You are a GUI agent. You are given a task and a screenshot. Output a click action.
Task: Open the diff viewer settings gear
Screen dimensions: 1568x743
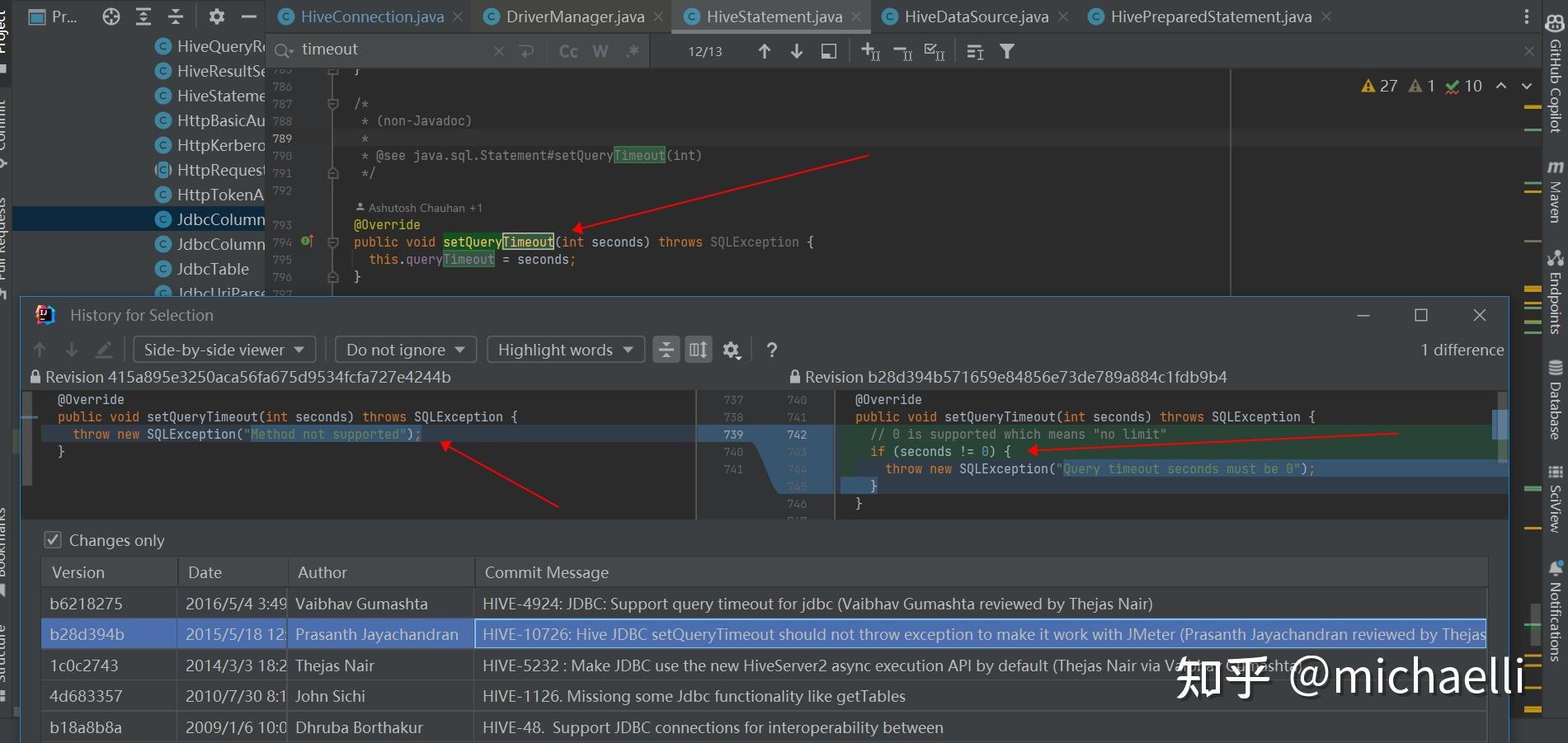(x=732, y=350)
